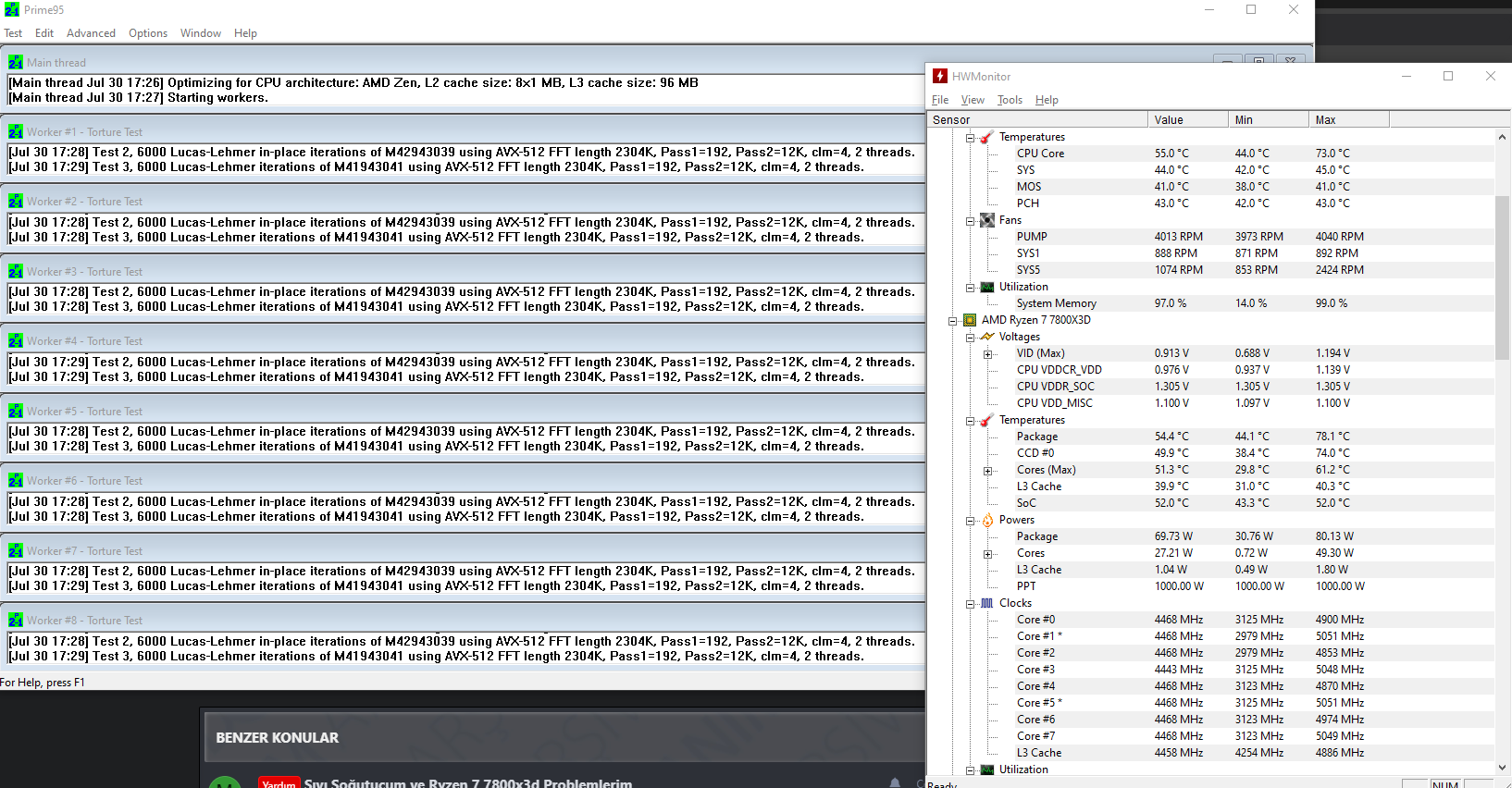Click the clock icon beside Clocks node

coord(987,603)
